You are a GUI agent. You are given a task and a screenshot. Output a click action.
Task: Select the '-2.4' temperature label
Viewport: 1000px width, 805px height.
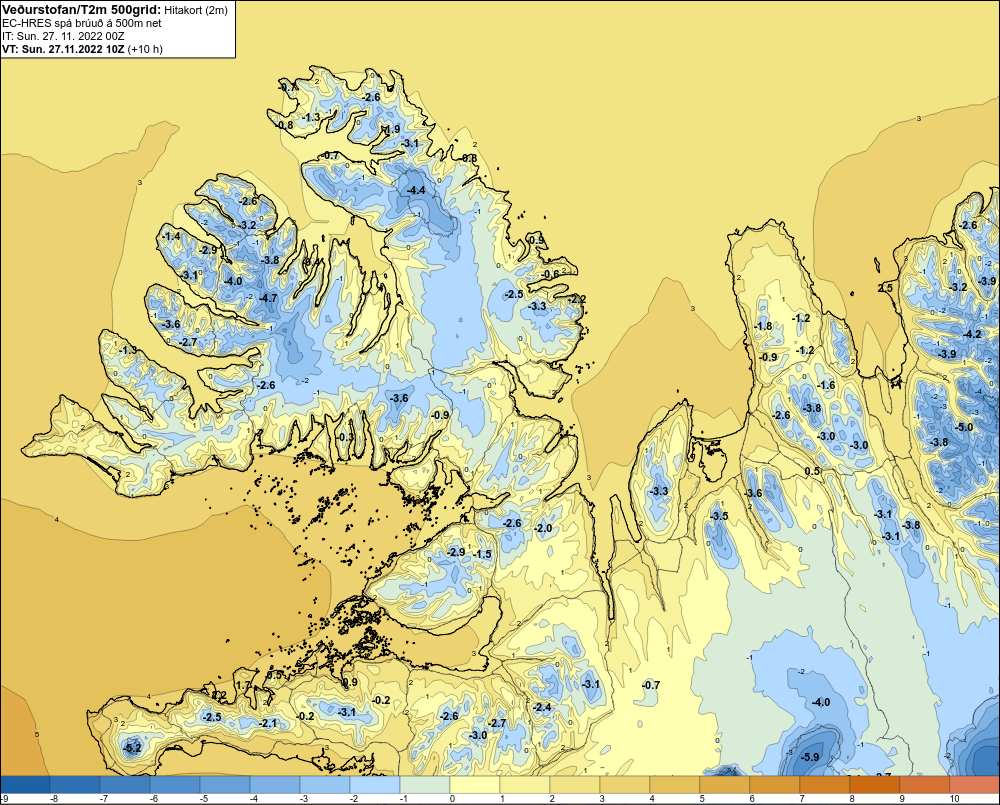click(x=541, y=707)
